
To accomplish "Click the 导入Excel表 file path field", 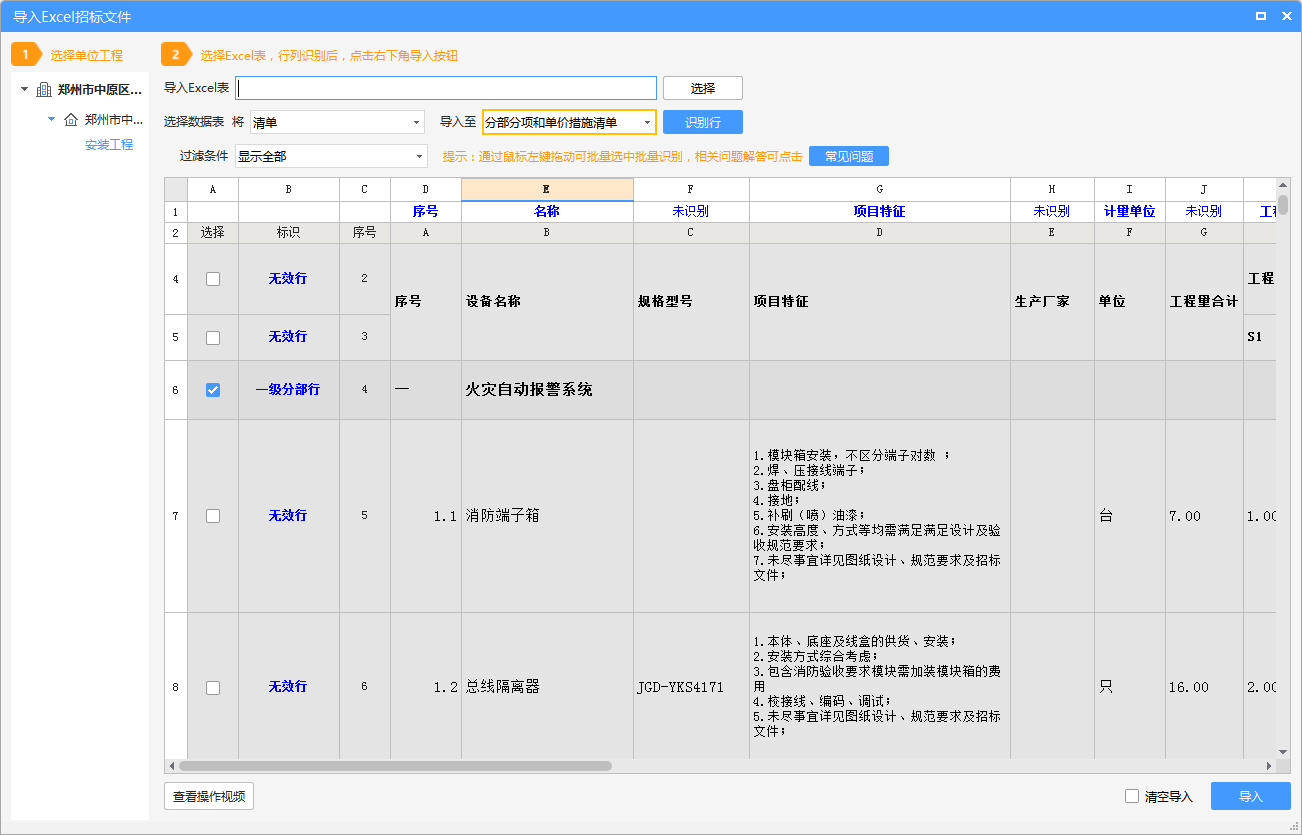I will 446,88.
